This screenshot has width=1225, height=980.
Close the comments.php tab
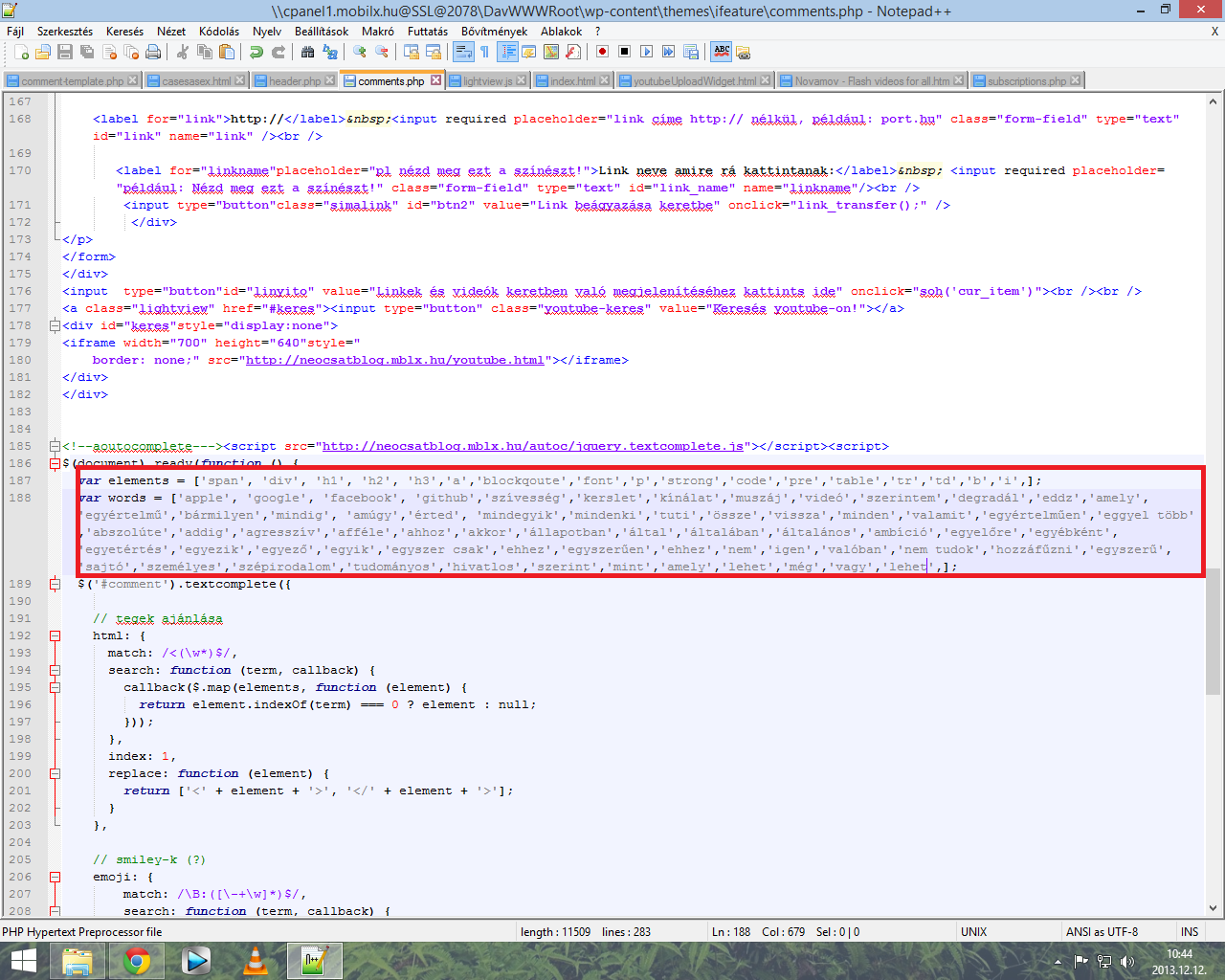coord(436,80)
